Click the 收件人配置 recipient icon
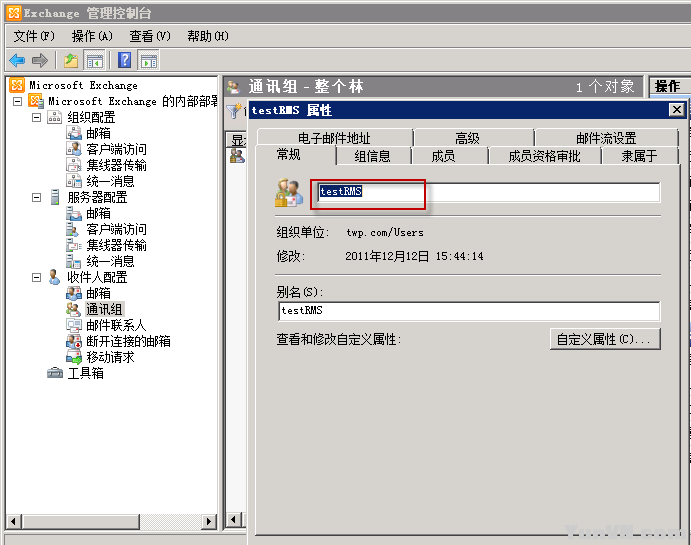Image resolution: width=691 pixels, height=545 pixels. pyautogui.click(x=54, y=277)
